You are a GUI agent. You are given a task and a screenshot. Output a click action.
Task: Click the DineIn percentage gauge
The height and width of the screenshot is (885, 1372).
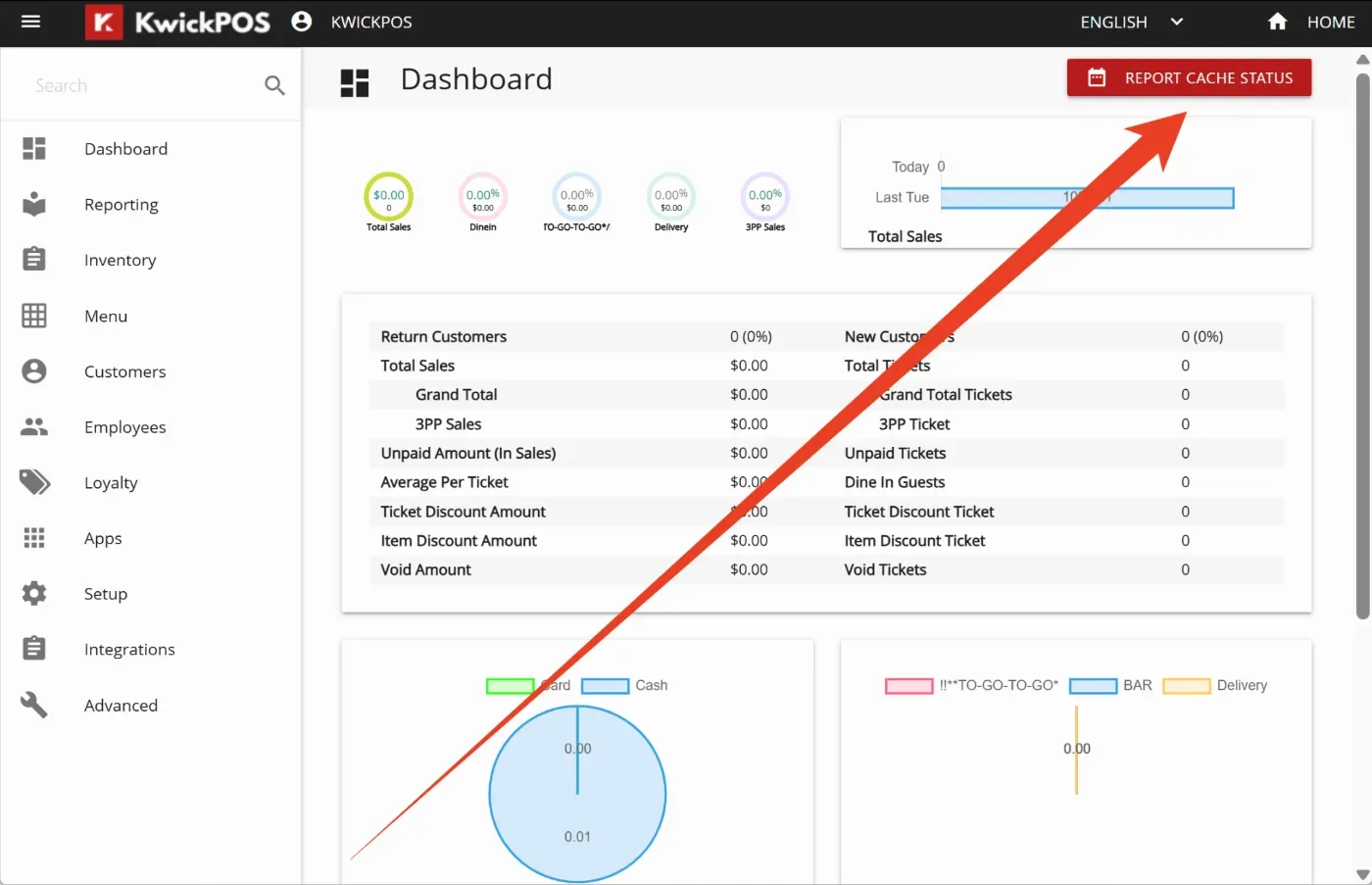[483, 196]
